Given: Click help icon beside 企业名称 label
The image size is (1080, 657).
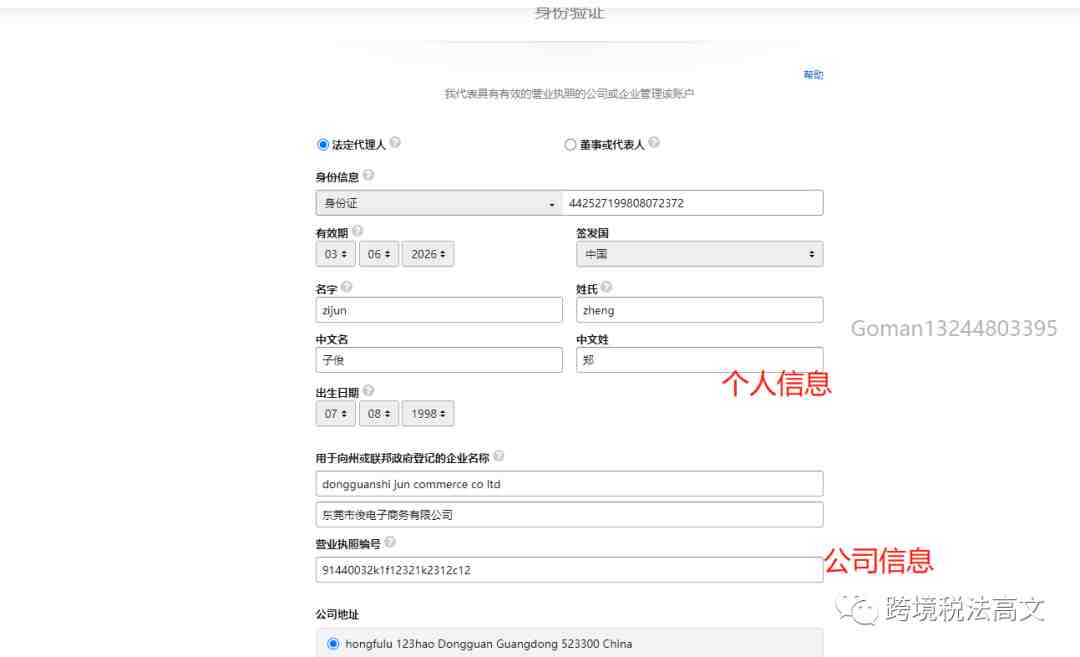Looking at the screenshot, I should [x=499, y=456].
